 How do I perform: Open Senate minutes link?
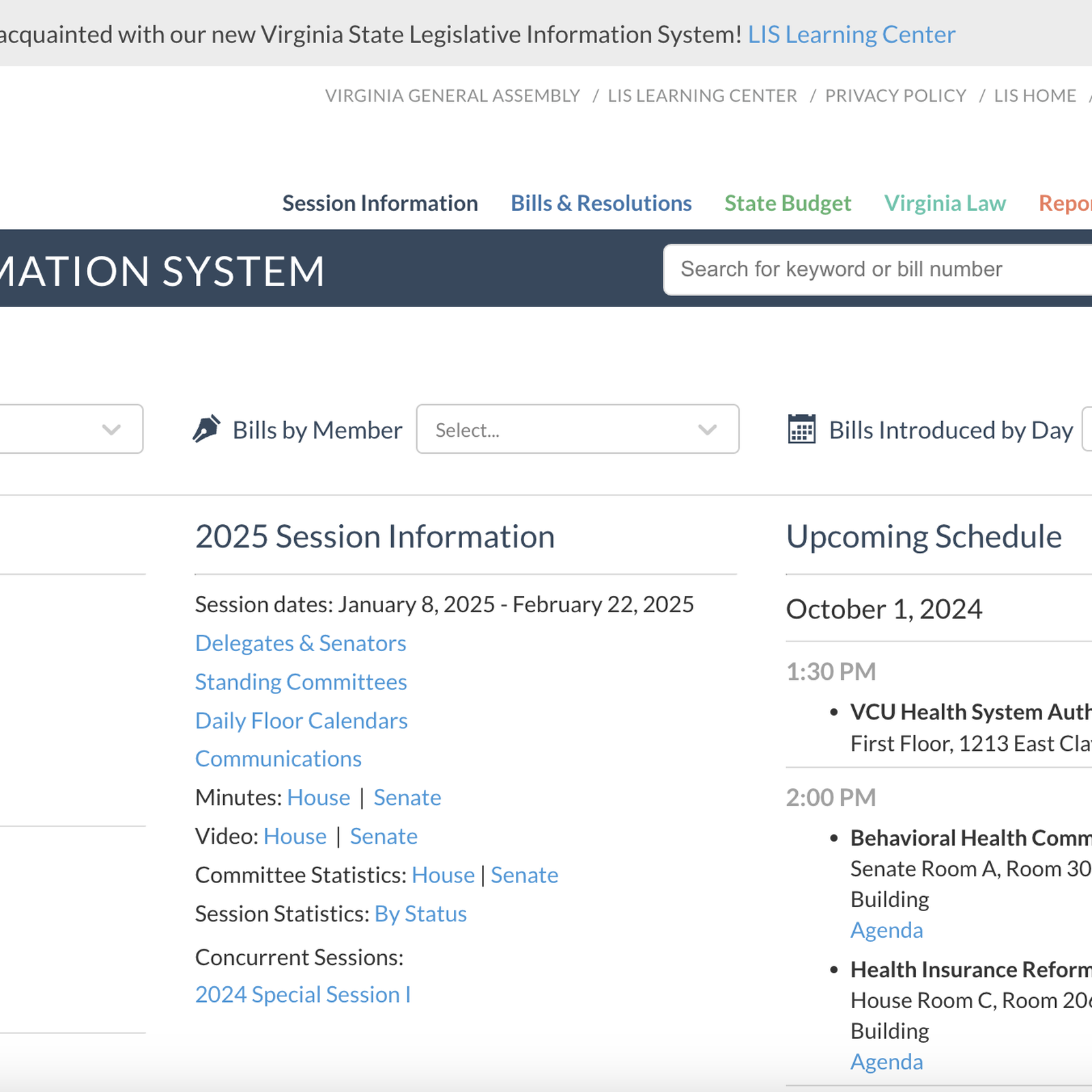click(407, 798)
